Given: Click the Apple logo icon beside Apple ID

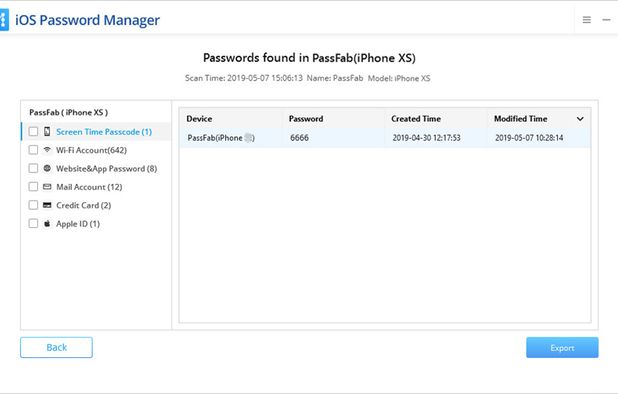Looking at the screenshot, I should (47, 223).
